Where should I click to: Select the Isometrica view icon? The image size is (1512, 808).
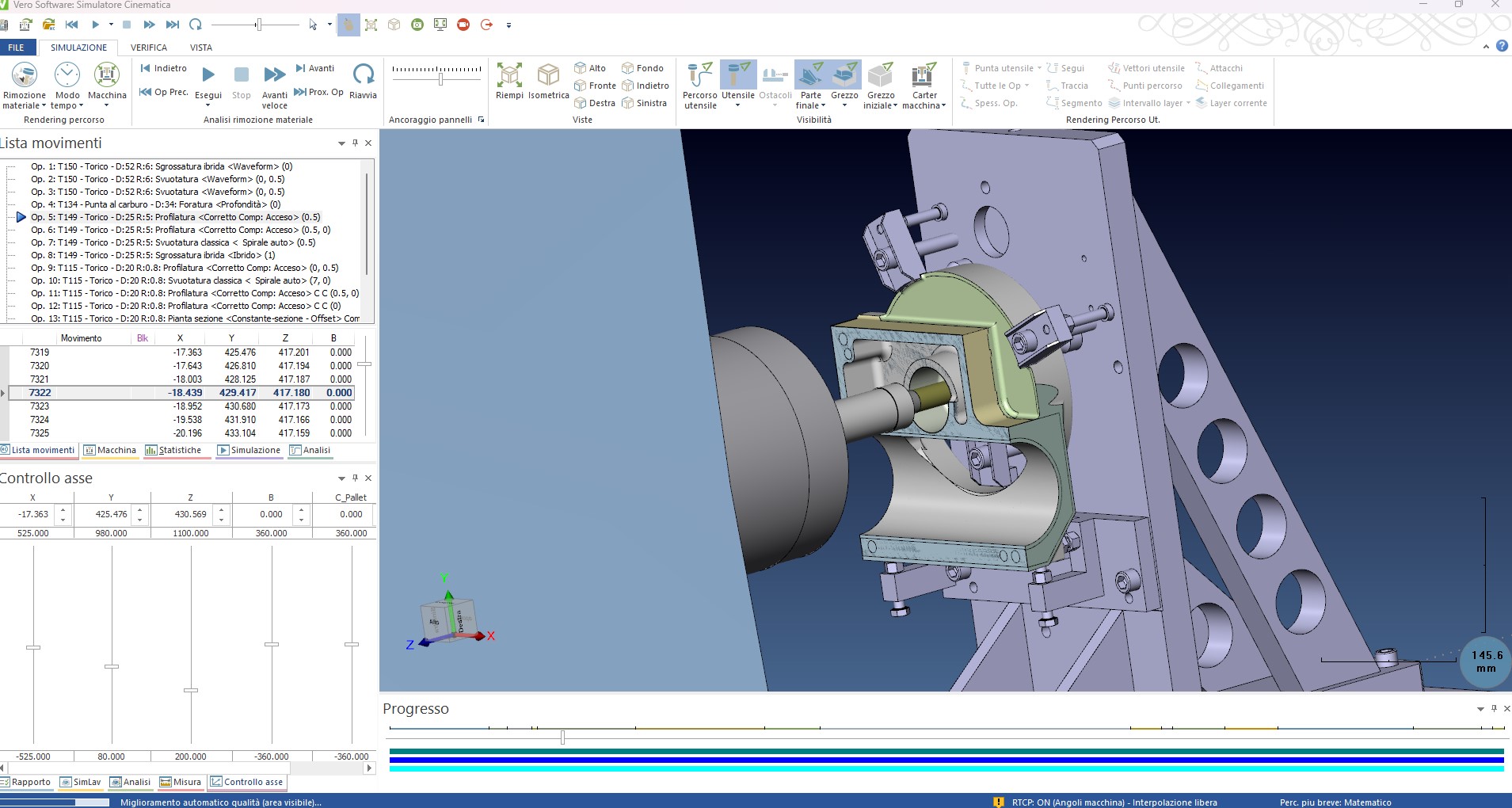pos(548,76)
